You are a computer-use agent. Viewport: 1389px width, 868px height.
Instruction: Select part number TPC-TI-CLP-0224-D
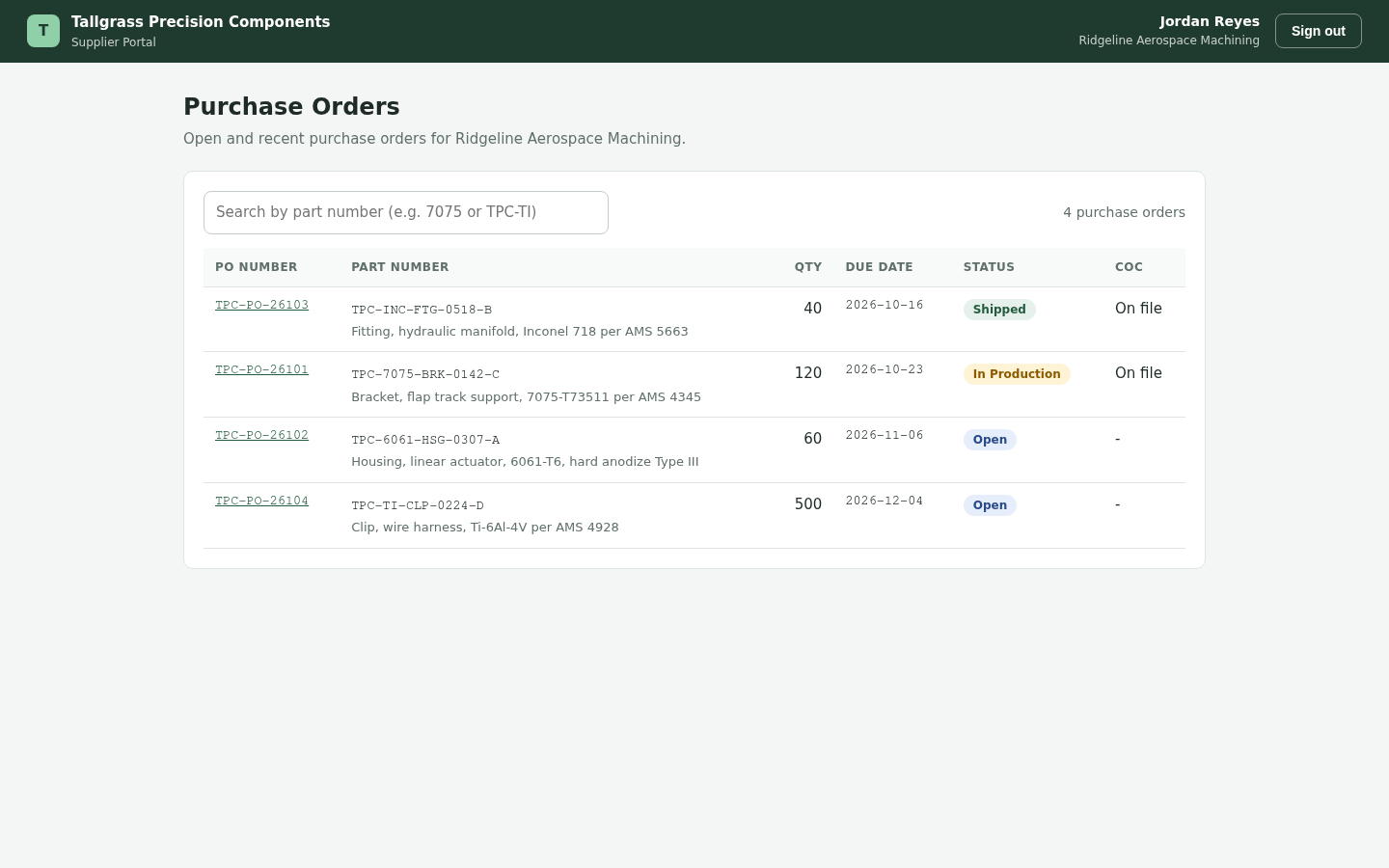(x=418, y=505)
